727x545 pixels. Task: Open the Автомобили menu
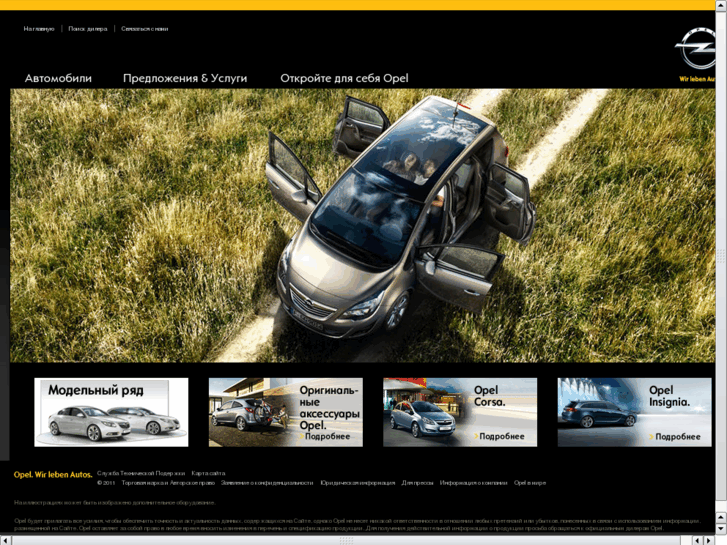[x=58, y=78]
